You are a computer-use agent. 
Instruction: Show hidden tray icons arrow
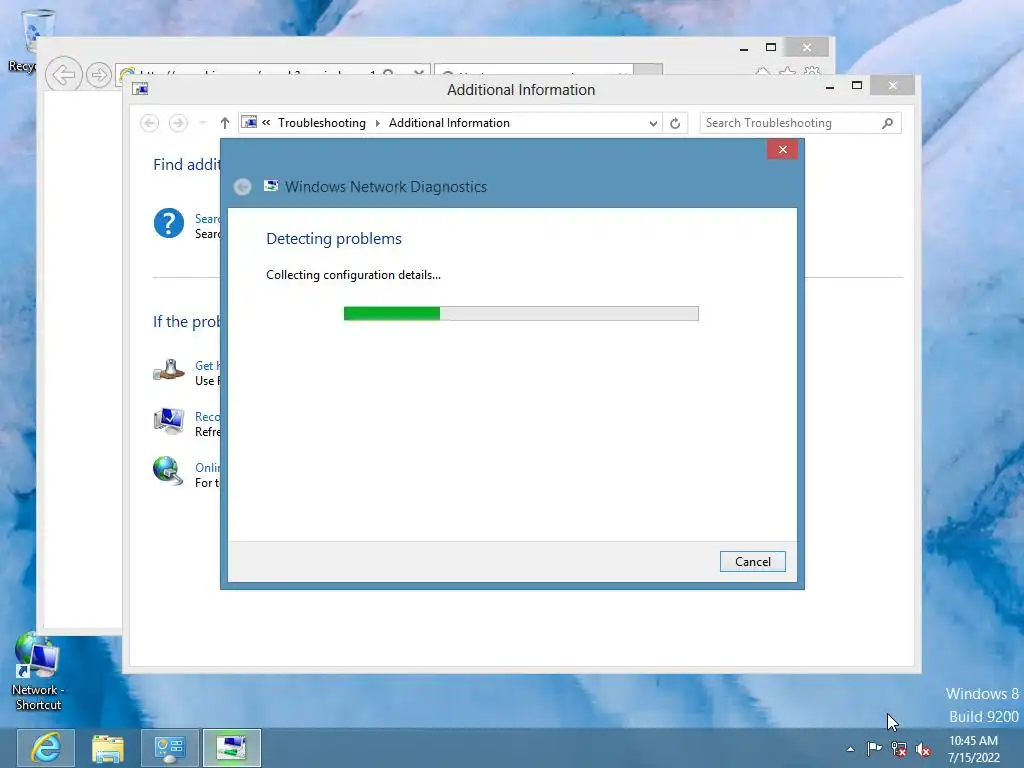tap(850, 749)
